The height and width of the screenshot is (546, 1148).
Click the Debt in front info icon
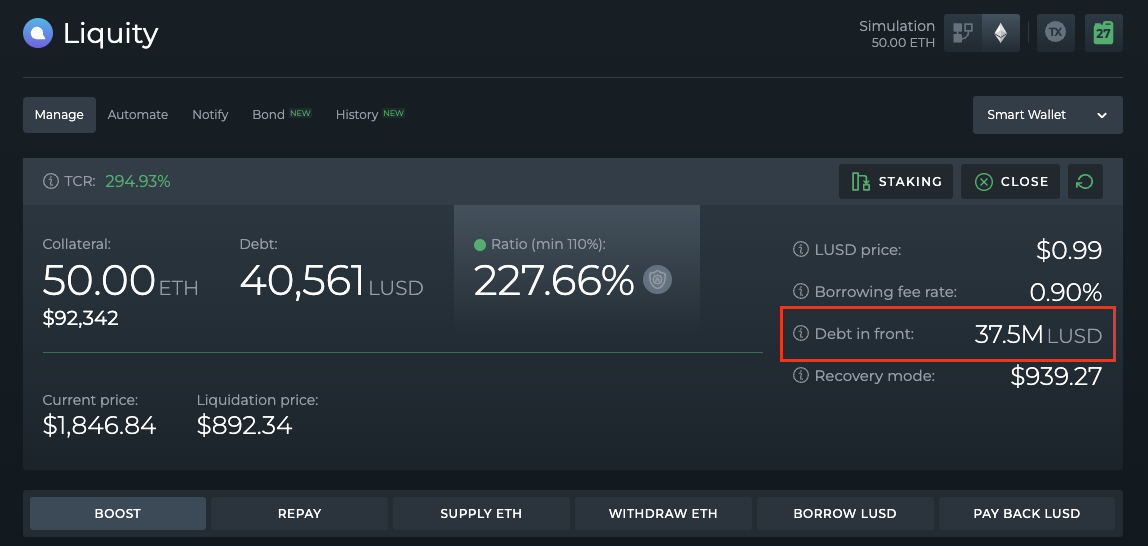coord(800,334)
